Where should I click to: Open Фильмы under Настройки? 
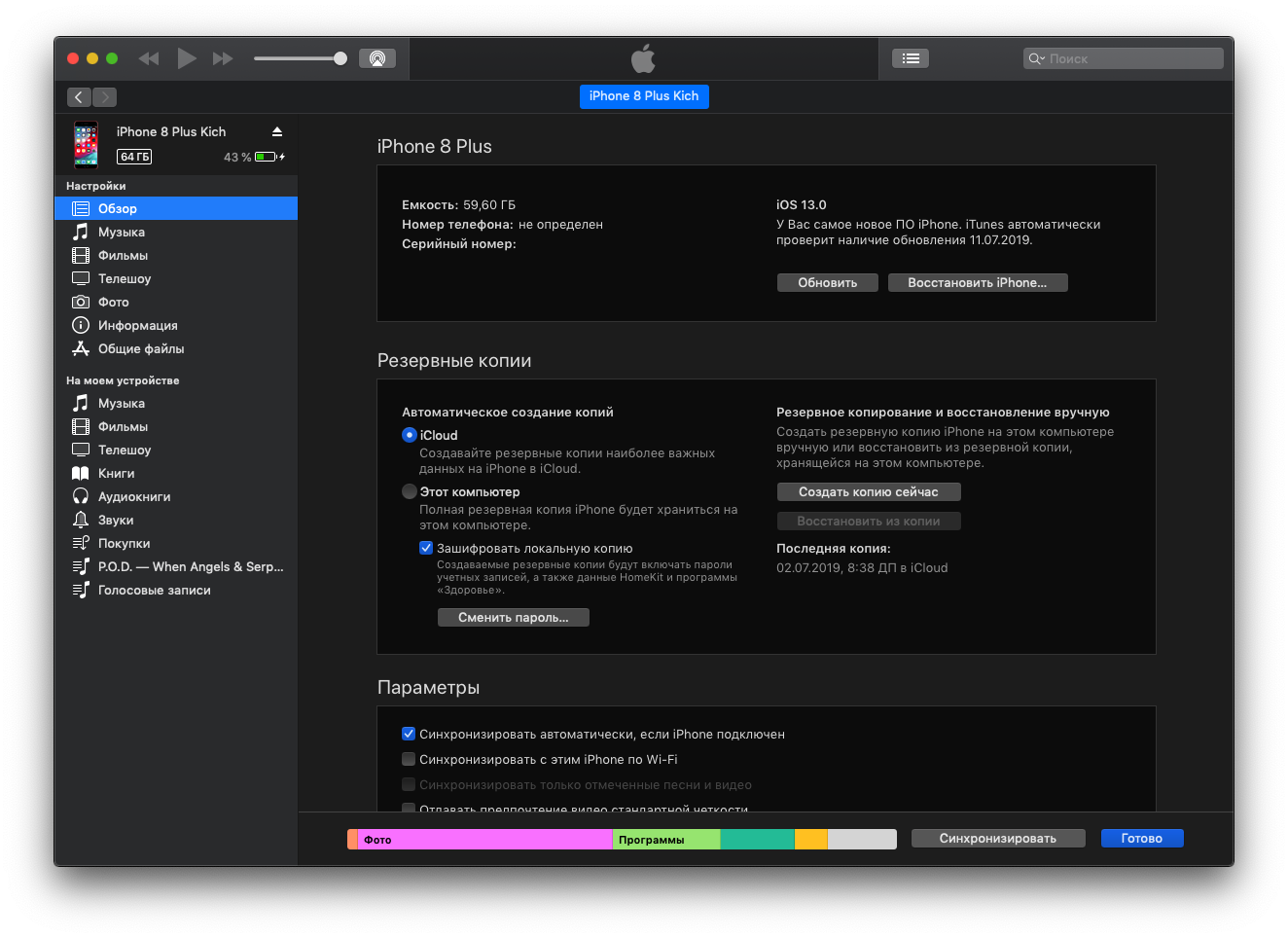point(176,255)
